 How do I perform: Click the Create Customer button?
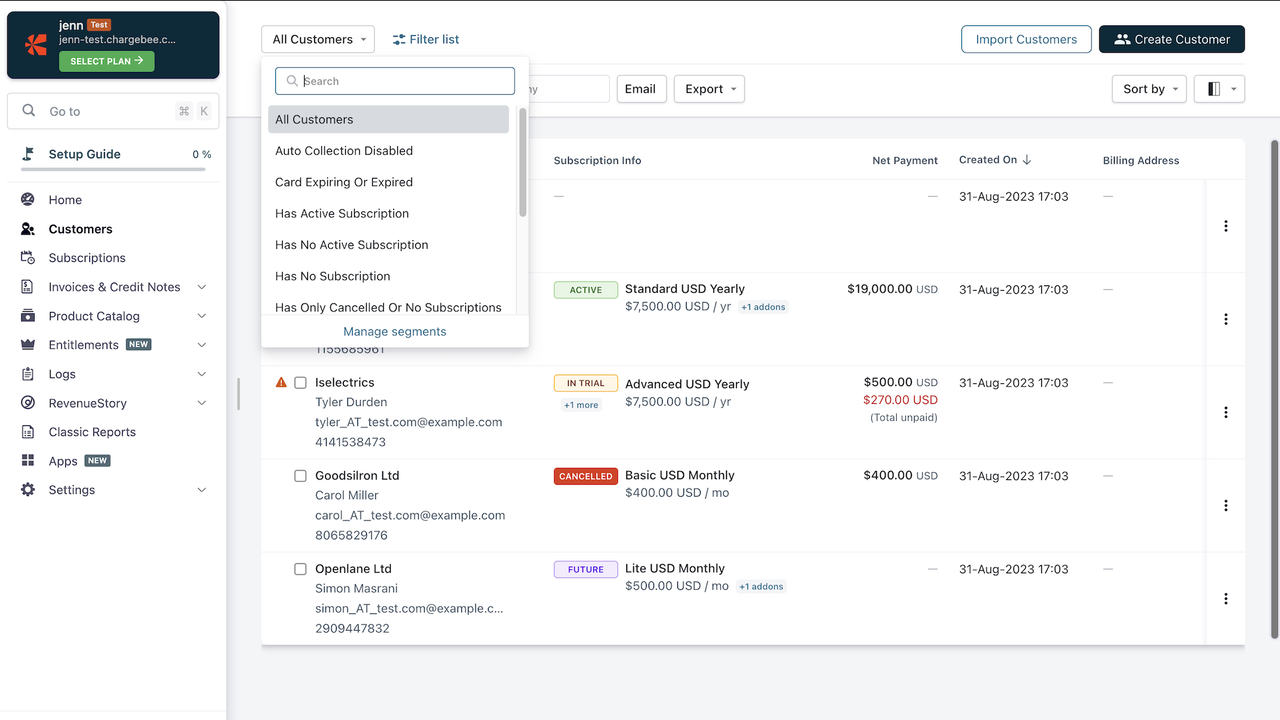tap(1171, 39)
